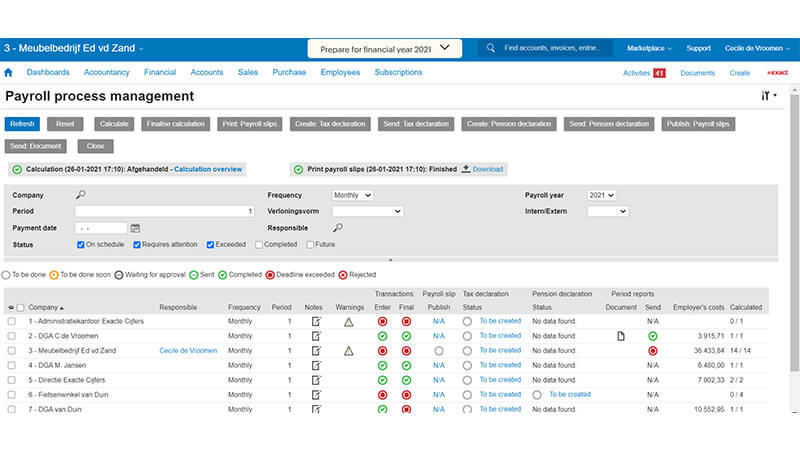Open the Financial menu
This screenshot has height=450, width=800.
pyautogui.click(x=160, y=72)
